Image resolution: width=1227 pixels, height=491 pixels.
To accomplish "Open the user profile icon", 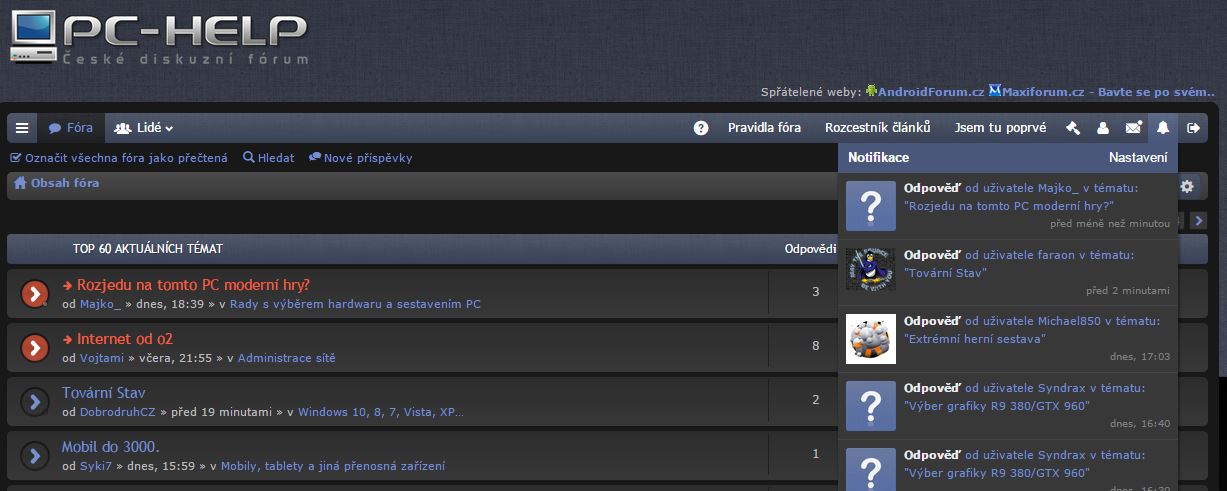I will pos(1103,128).
